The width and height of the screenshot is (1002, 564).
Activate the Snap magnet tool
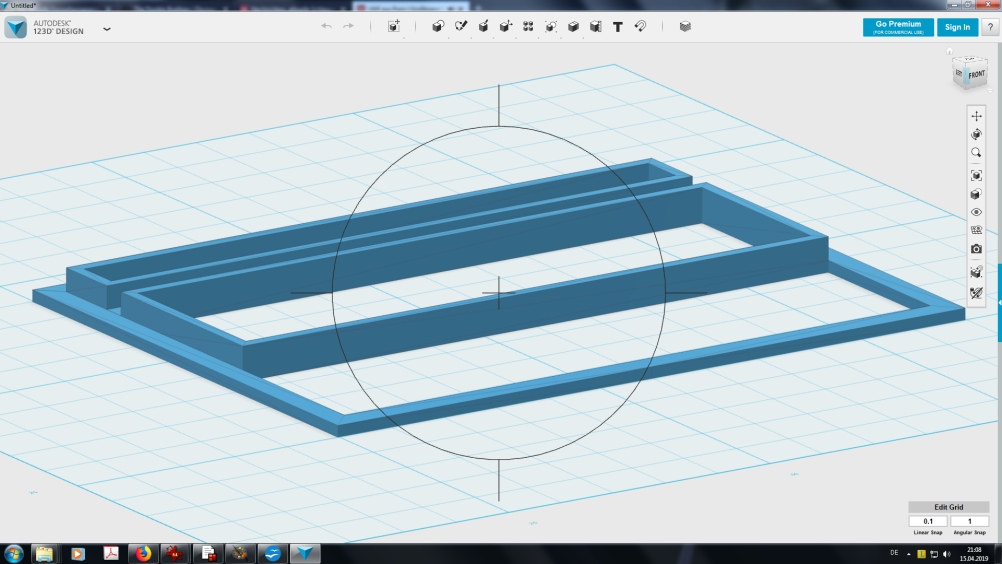tap(641, 27)
